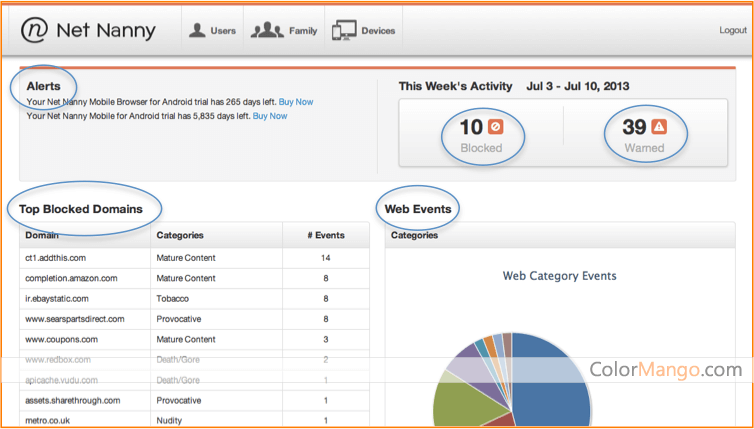This screenshot has height=429, width=754.
Task: Click www.coupons.com domain
Action: tap(61, 340)
